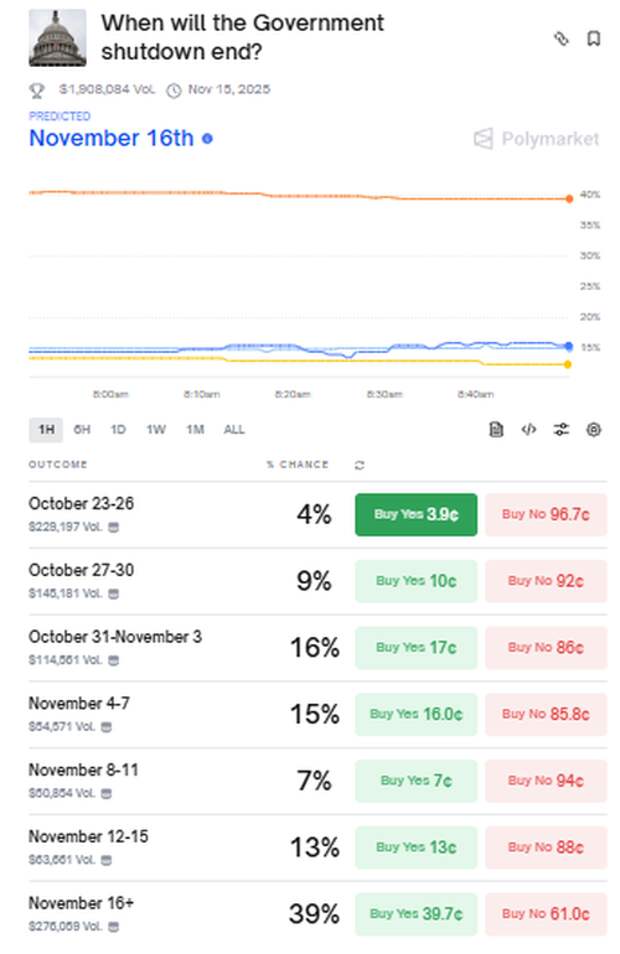Switch chart to 1D timeframe
Viewport: 620px width, 954px height.
[118, 430]
